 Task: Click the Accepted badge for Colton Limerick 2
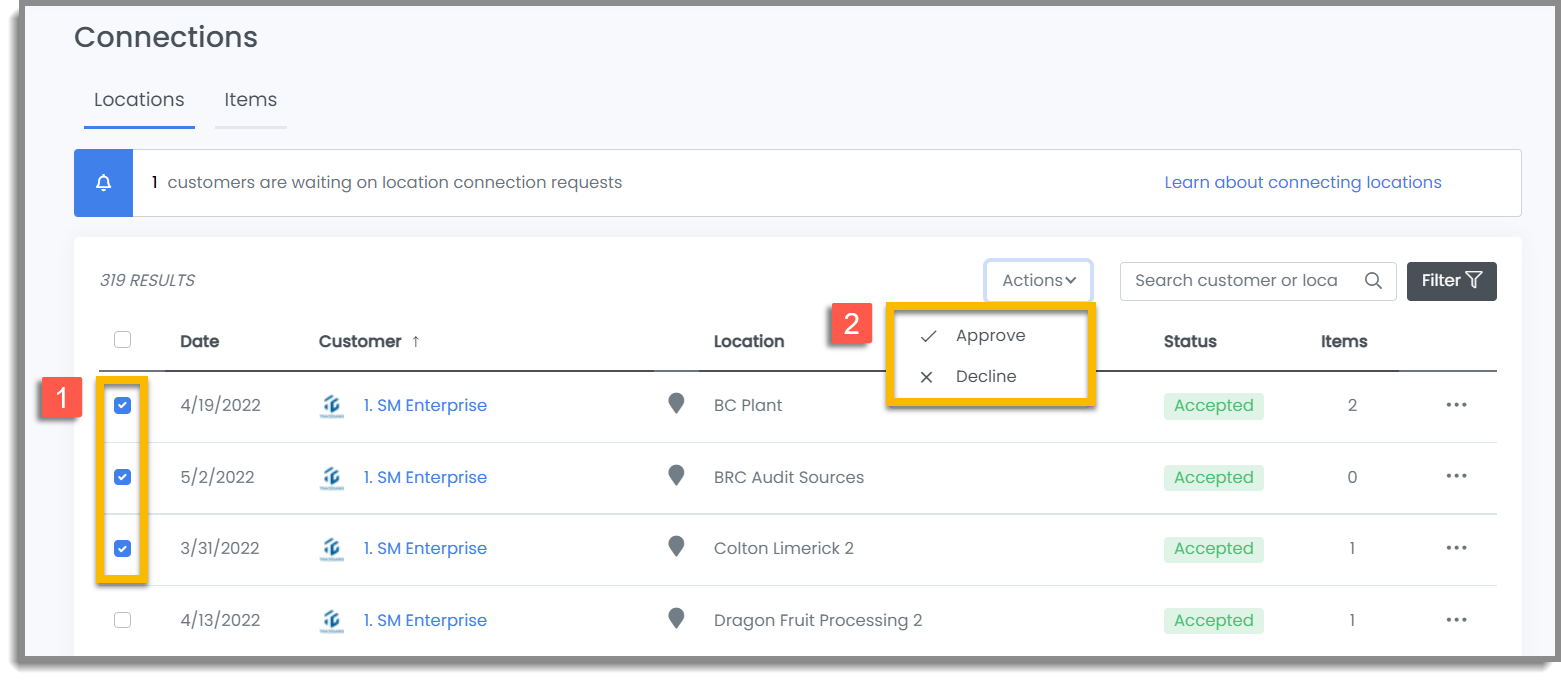[x=1214, y=549]
